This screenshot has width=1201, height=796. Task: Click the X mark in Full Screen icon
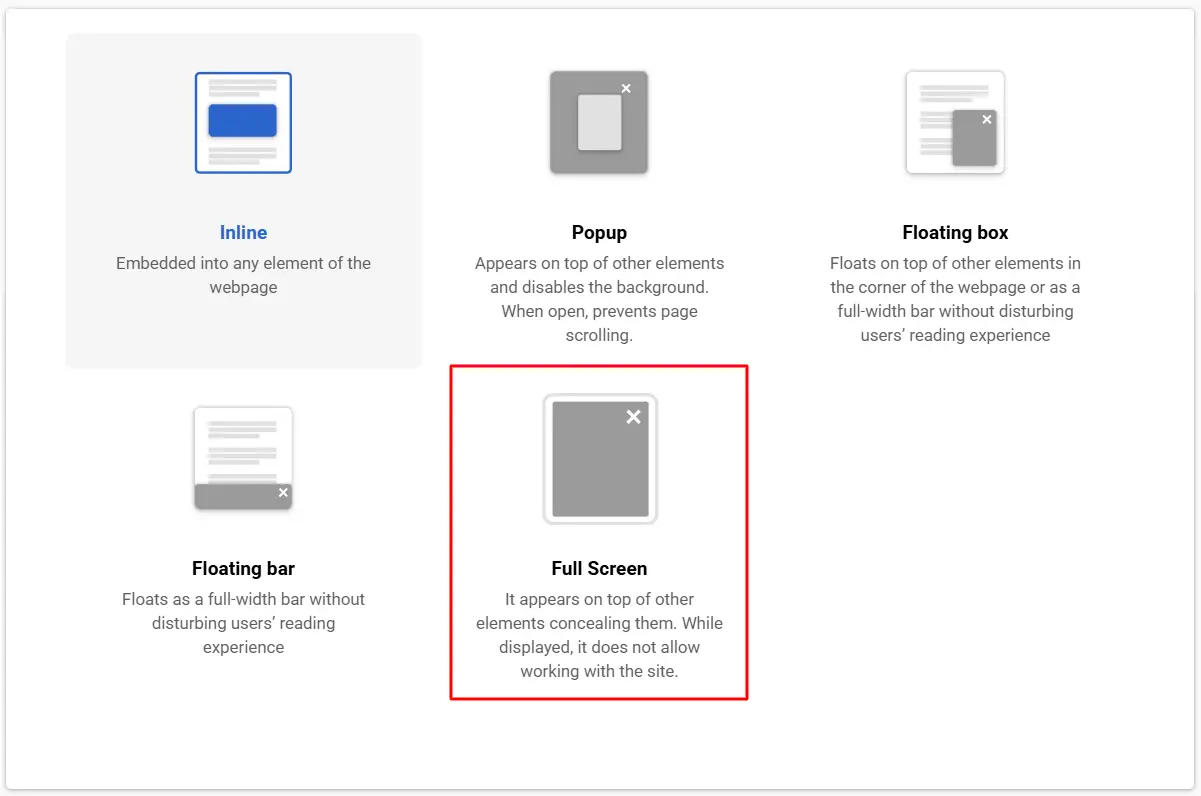coord(633,417)
